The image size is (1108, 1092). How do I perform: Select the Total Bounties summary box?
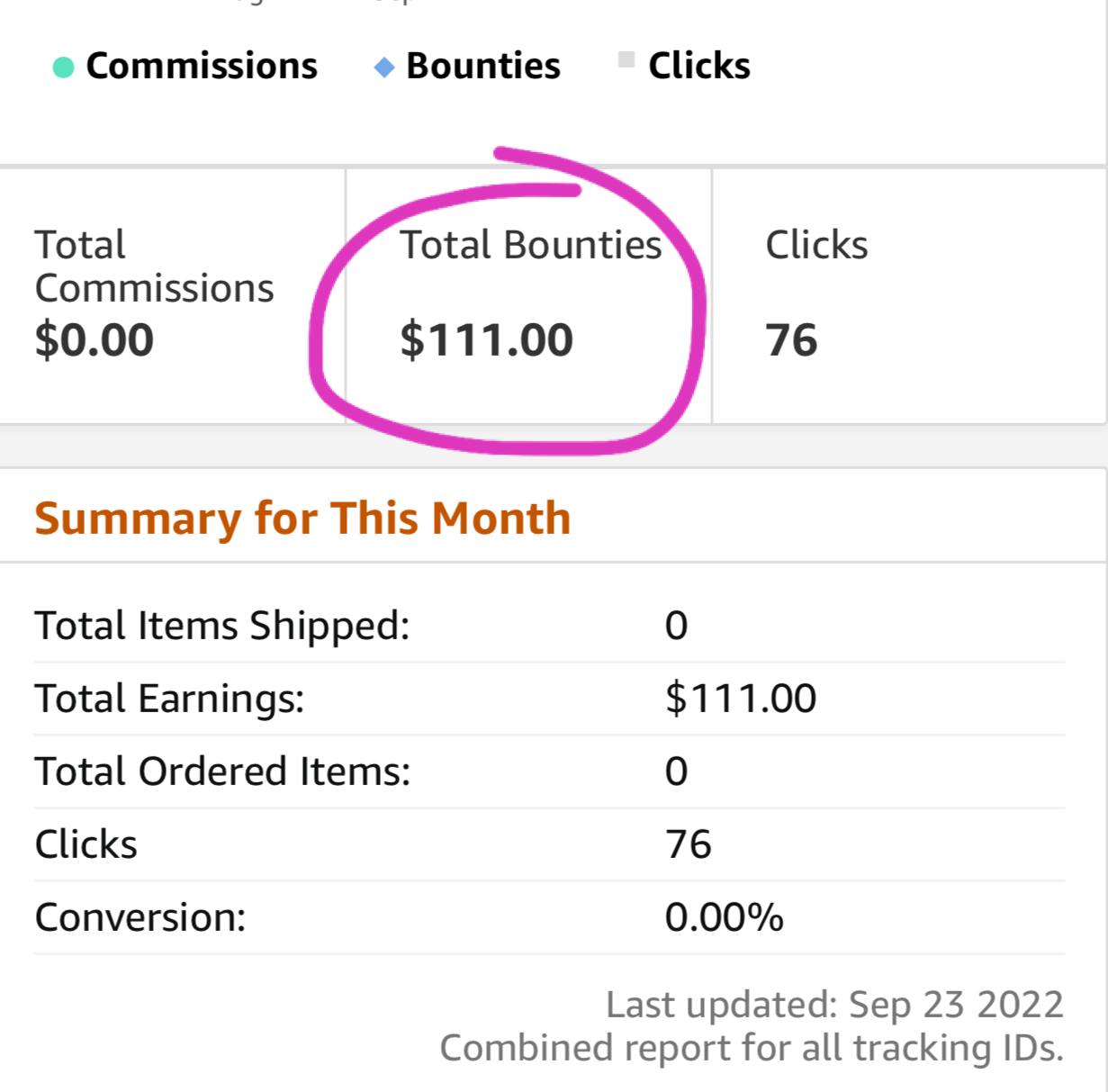(x=529, y=295)
